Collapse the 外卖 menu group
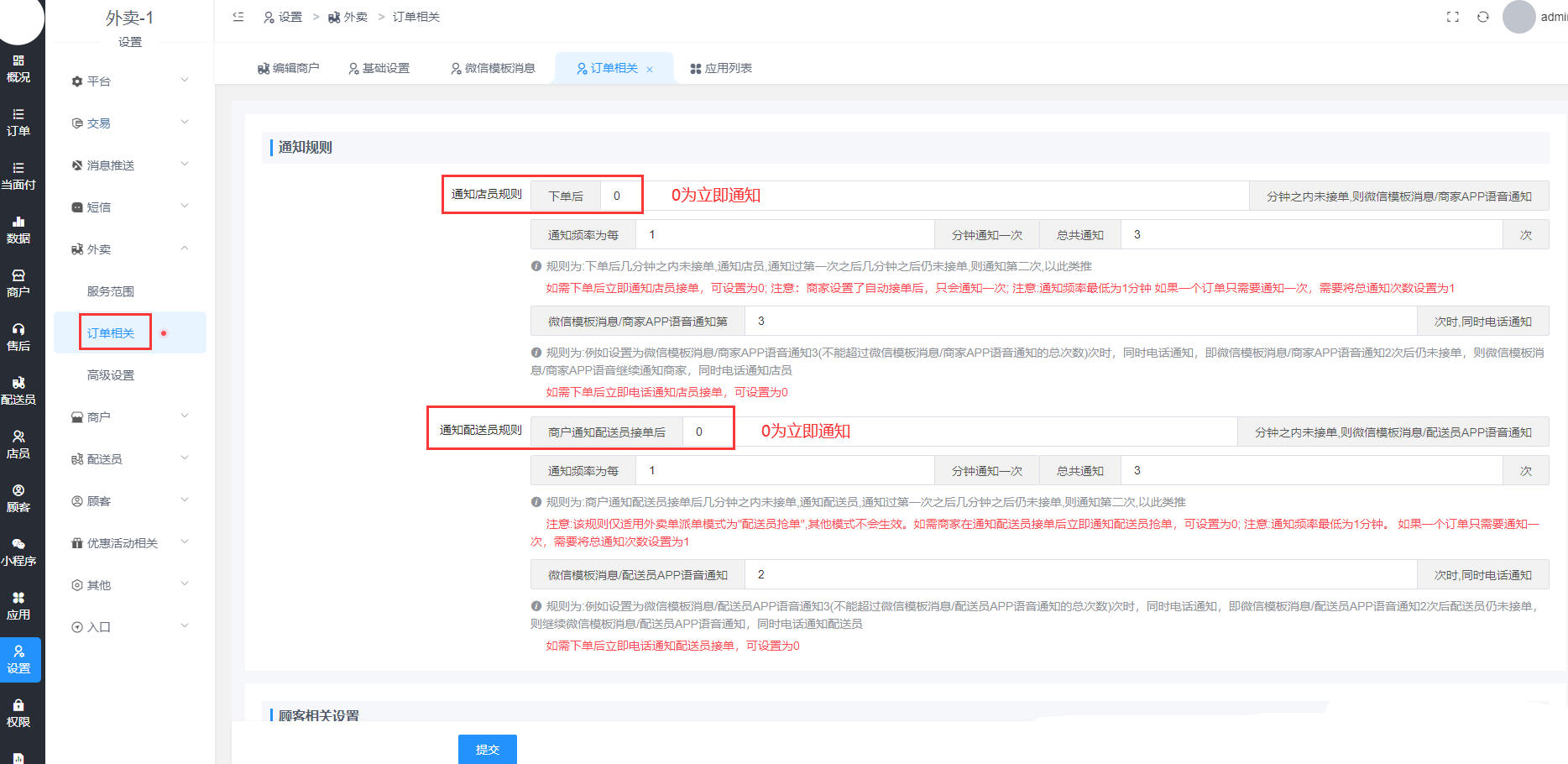The height and width of the screenshot is (764, 1568). [x=130, y=249]
